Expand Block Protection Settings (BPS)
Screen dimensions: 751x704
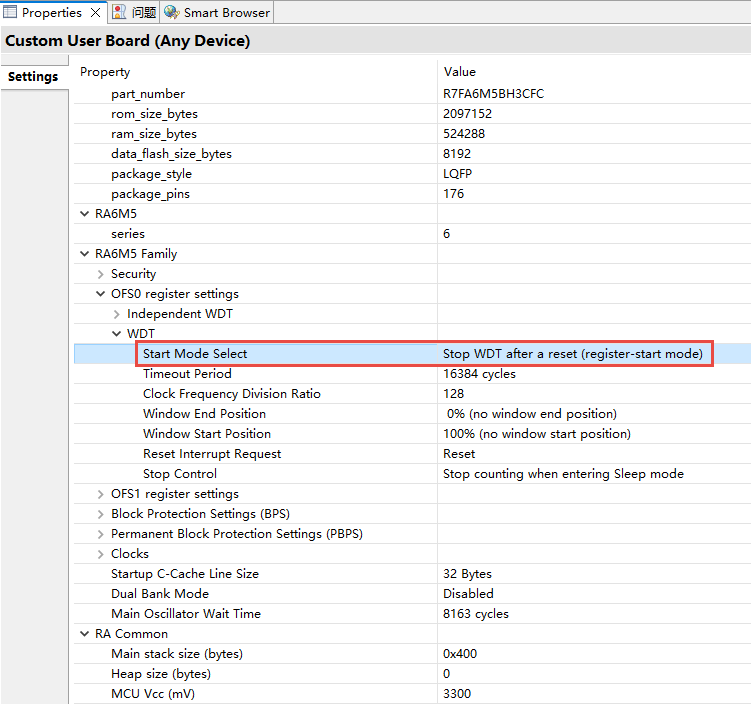(x=101, y=514)
